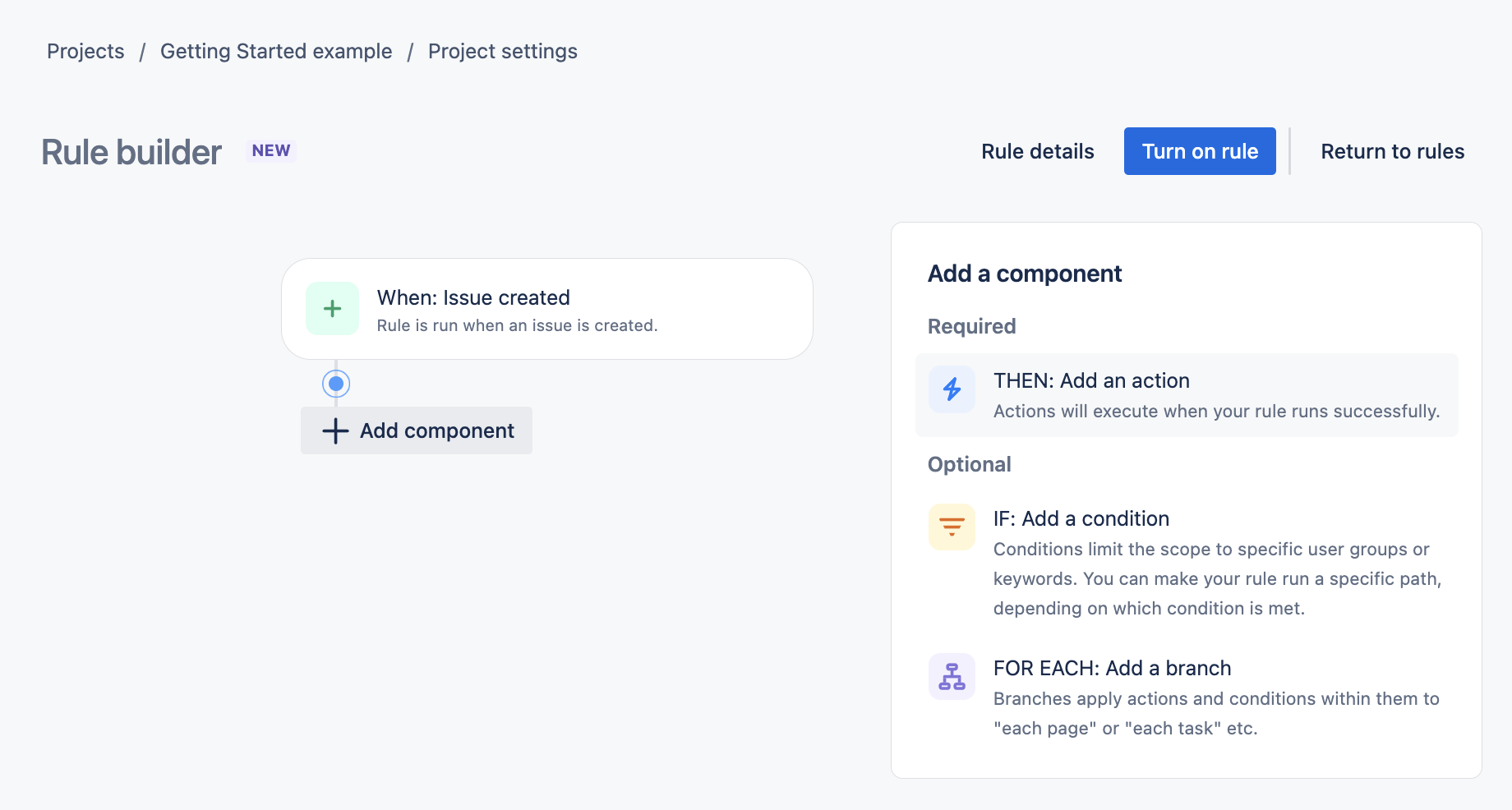Screen dimensions: 1512x810
Task: Click the Turn on rule button
Action: click(x=1200, y=151)
